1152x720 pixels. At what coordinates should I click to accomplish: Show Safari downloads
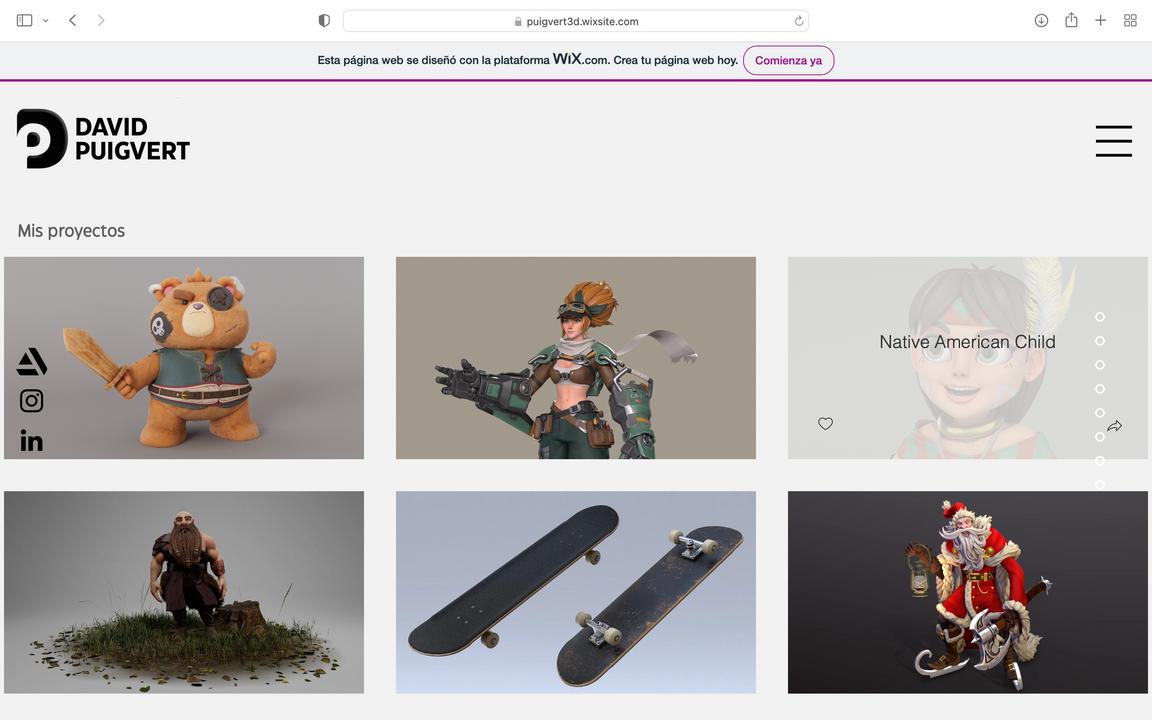pyautogui.click(x=1041, y=21)
